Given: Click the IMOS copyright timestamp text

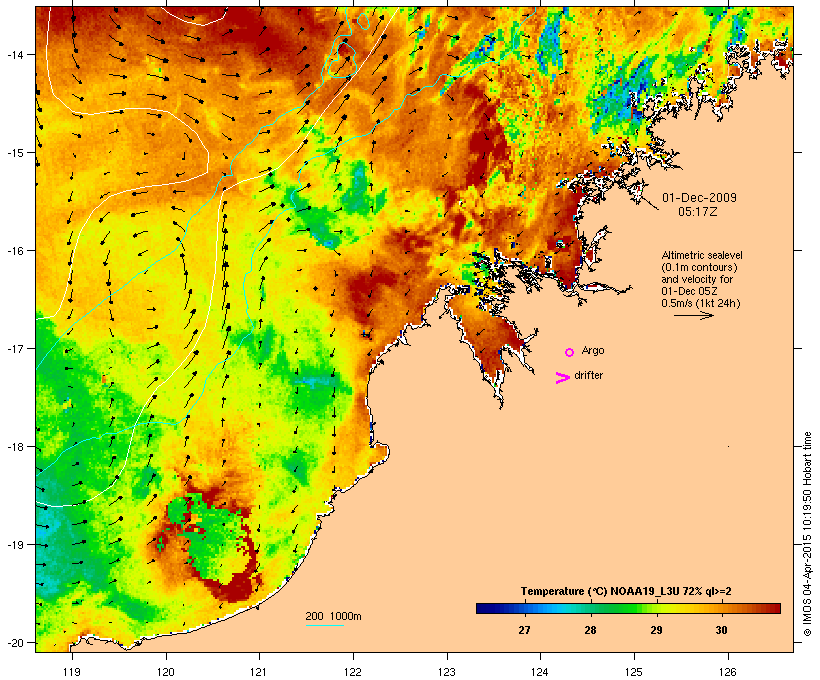Looking at the screenshot, I should [x=807, y=534].
